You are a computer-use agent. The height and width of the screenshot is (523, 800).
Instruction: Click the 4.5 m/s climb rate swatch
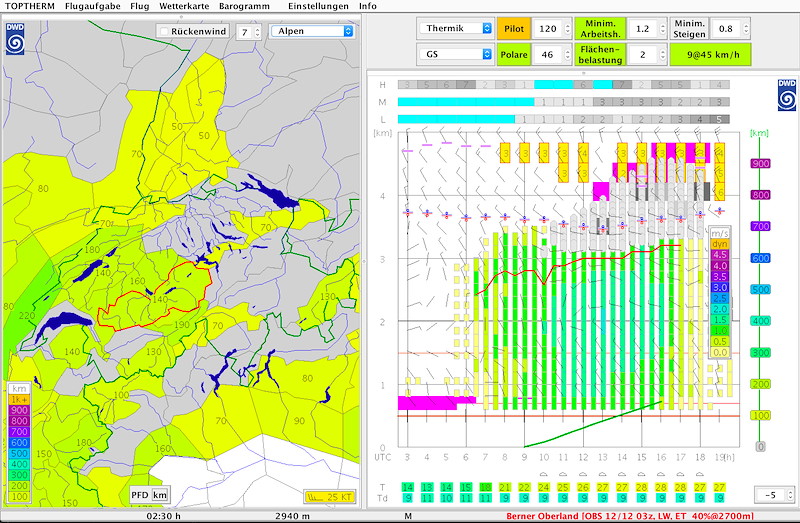coord(719,255)
